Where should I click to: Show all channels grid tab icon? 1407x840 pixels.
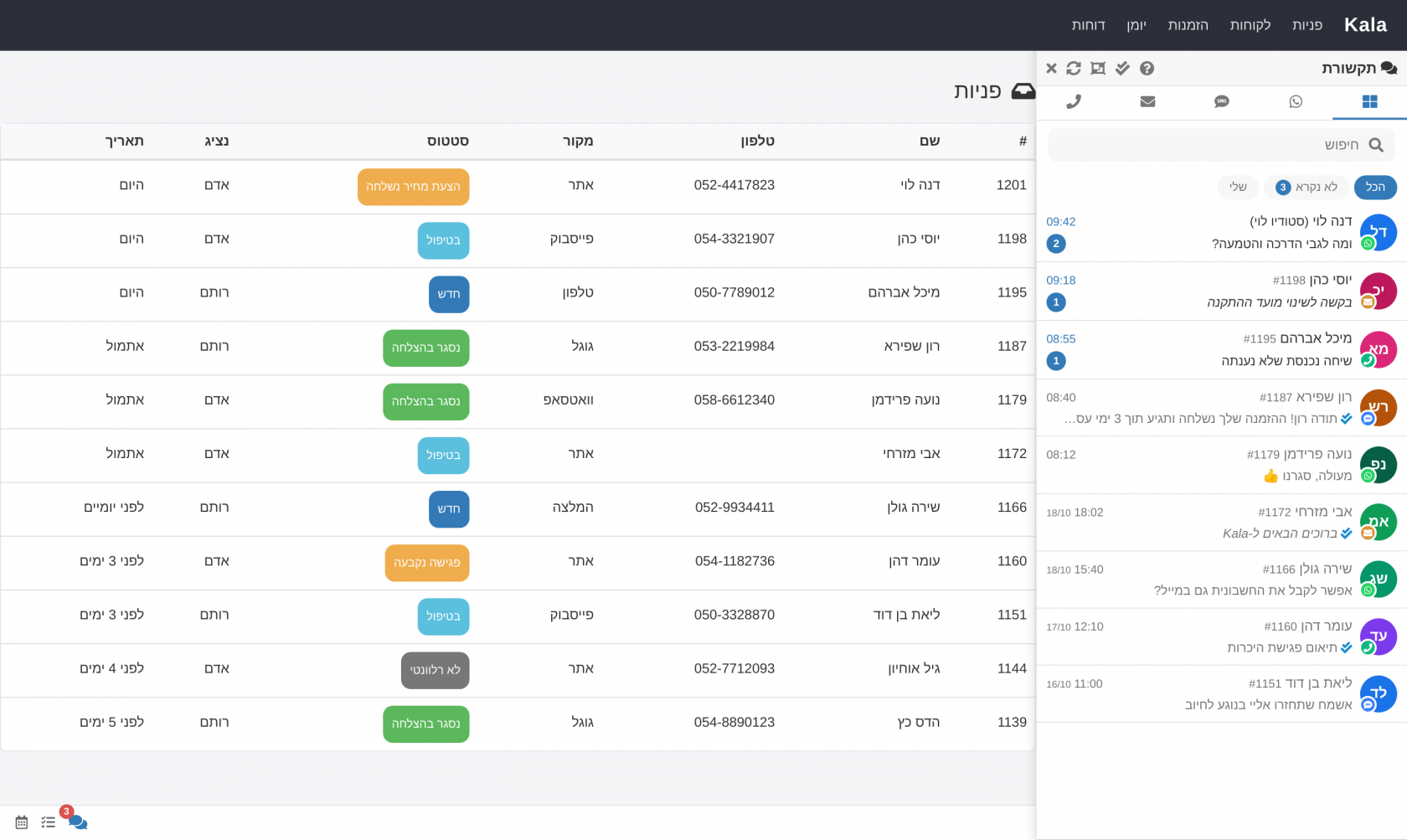click(x=1370, y=102)
